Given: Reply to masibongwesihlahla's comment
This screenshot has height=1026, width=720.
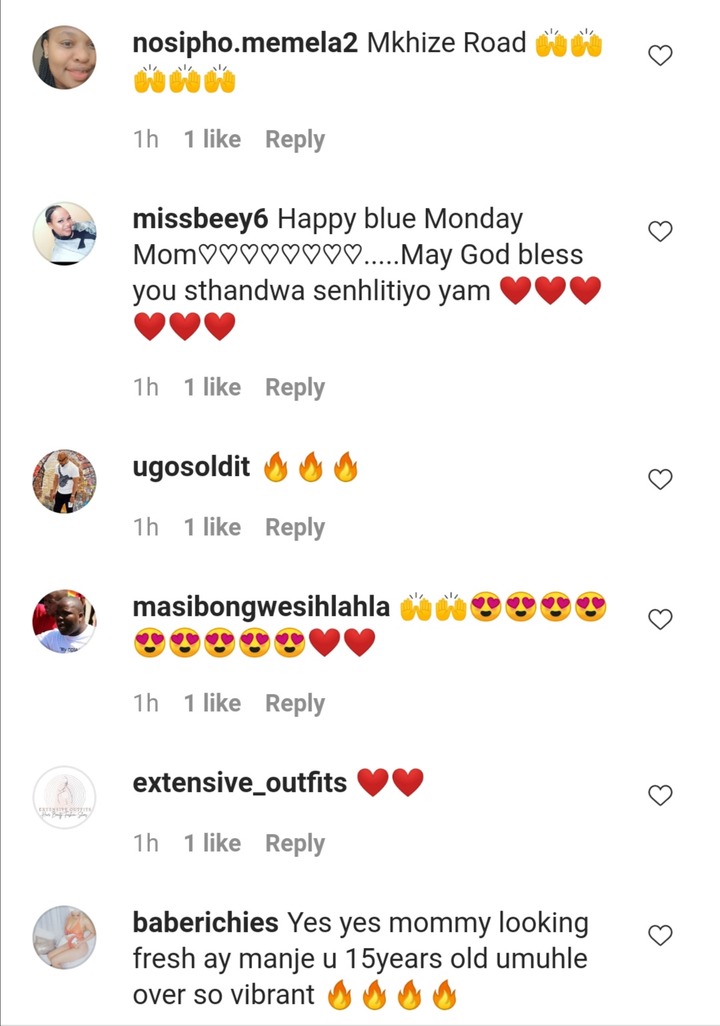Looking at the screenshot, I should click(x=295, y=703).
